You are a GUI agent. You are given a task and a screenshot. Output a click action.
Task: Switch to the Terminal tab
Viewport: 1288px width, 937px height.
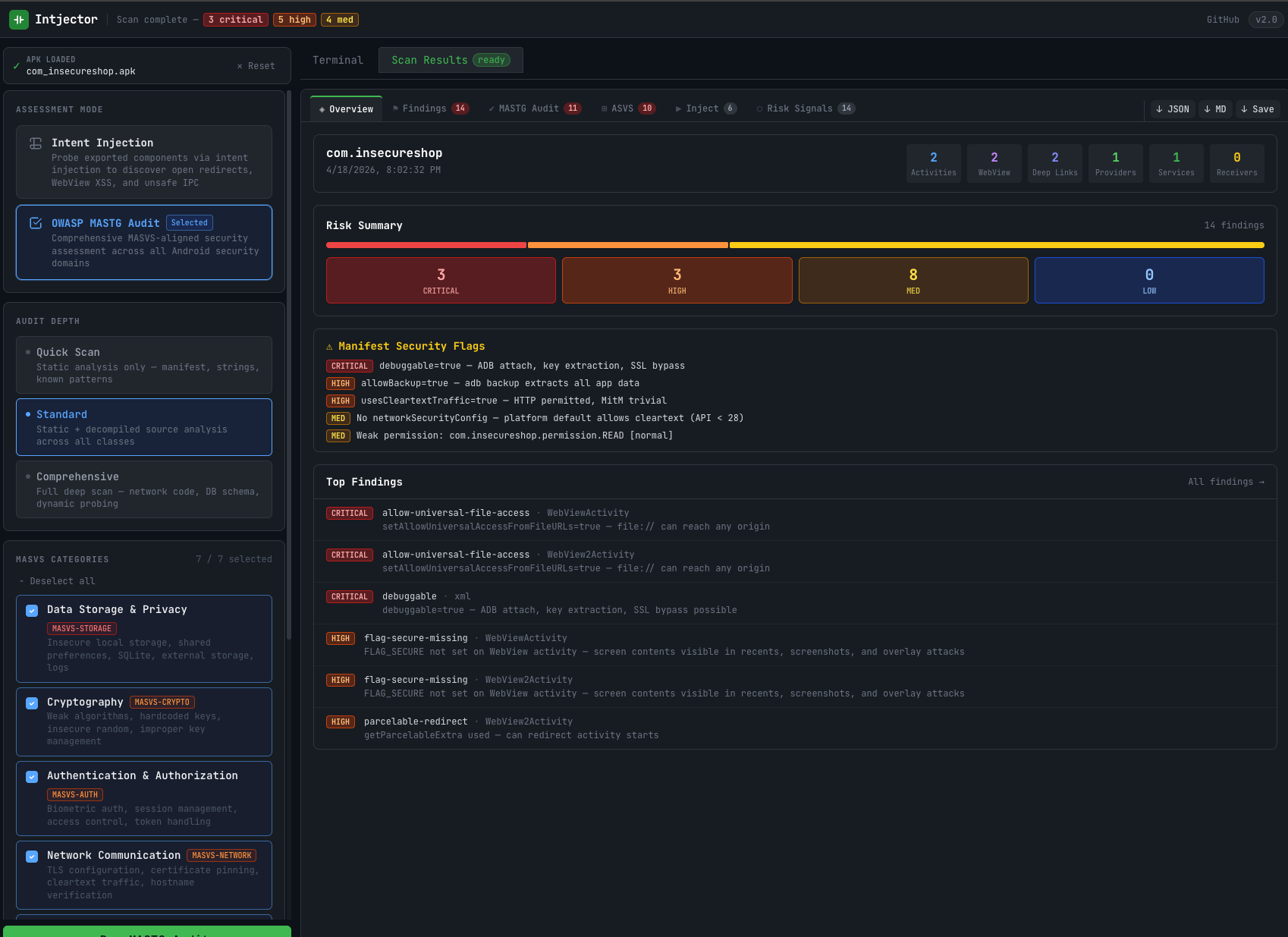[338, 60]
